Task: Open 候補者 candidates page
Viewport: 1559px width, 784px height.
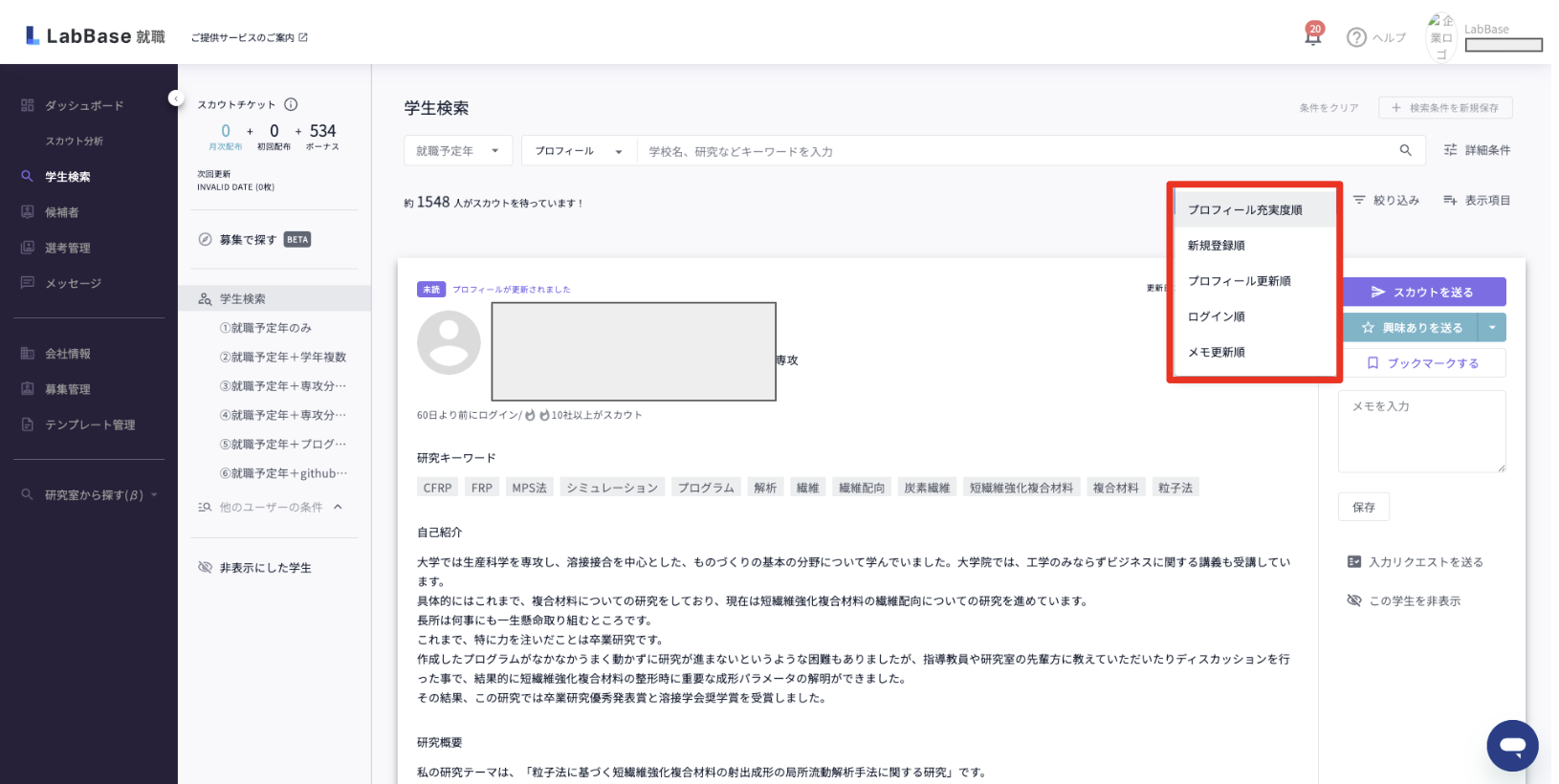Action: click(61, 212)
